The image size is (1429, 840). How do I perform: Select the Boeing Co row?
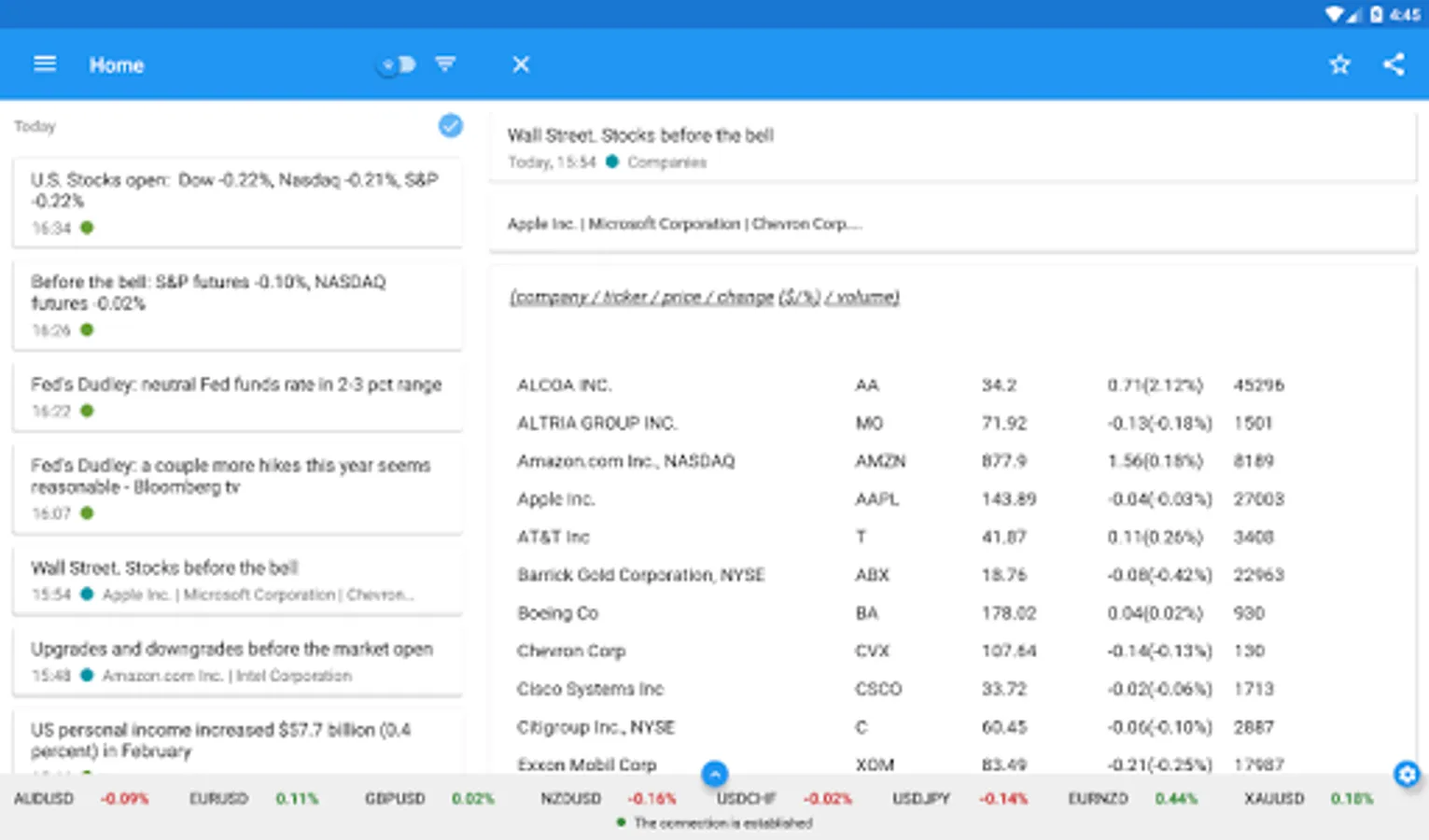click(x=901, y=613)
